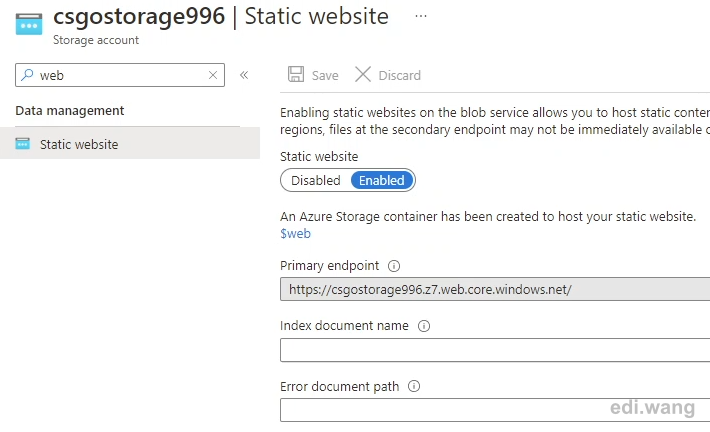The height and width of the screenshot is (432, 710).
Task: Select the Enabled static website option
Action: click(382, 180)
